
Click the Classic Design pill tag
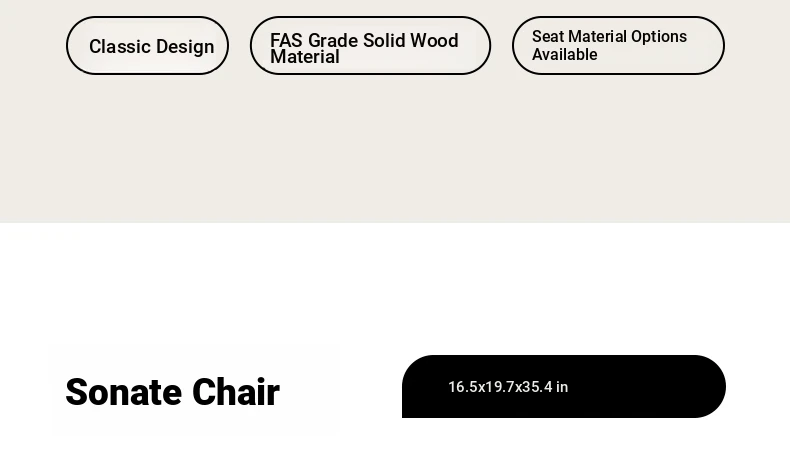pos(147,46)
